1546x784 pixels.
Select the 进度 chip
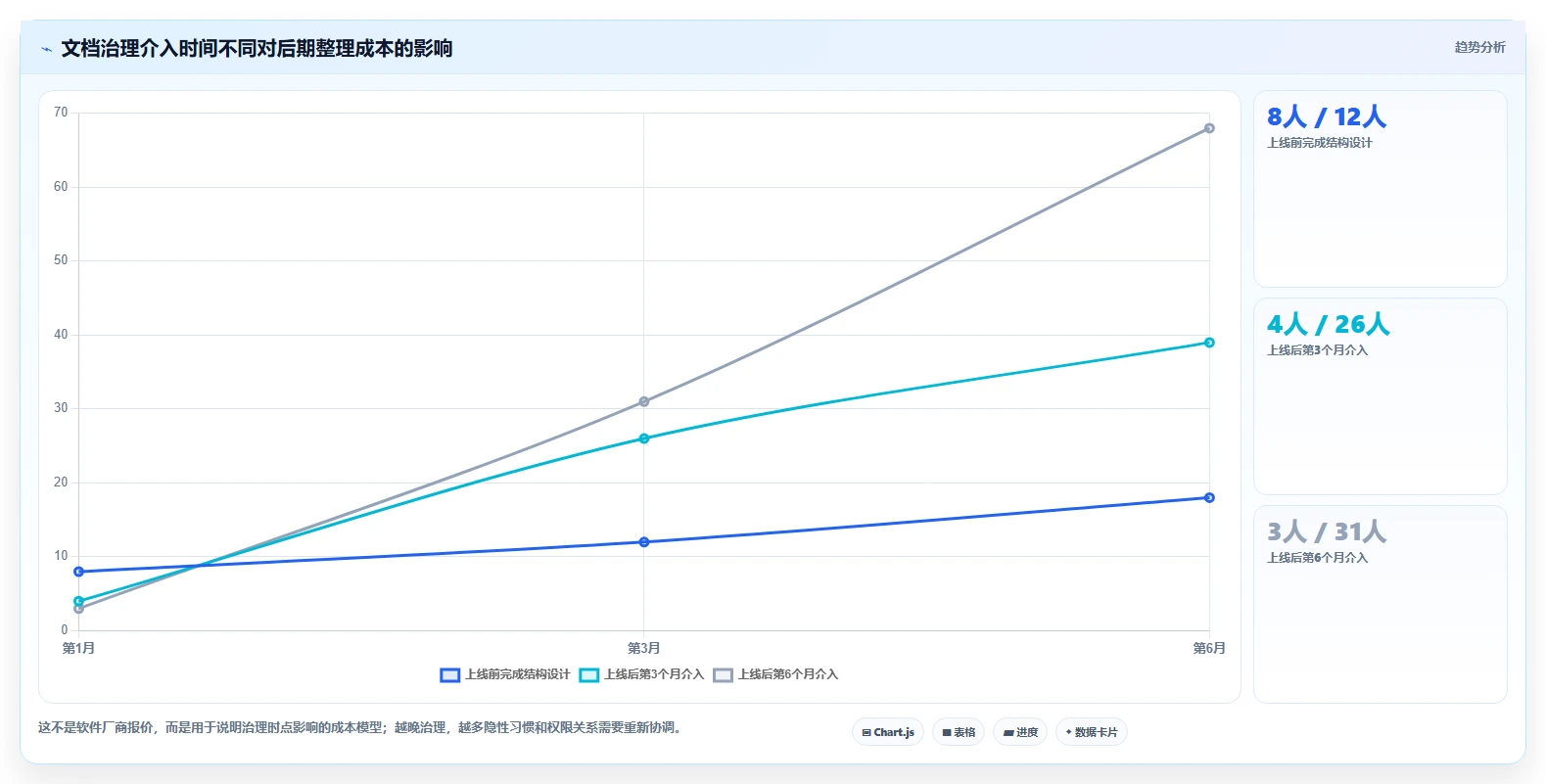1020,732
